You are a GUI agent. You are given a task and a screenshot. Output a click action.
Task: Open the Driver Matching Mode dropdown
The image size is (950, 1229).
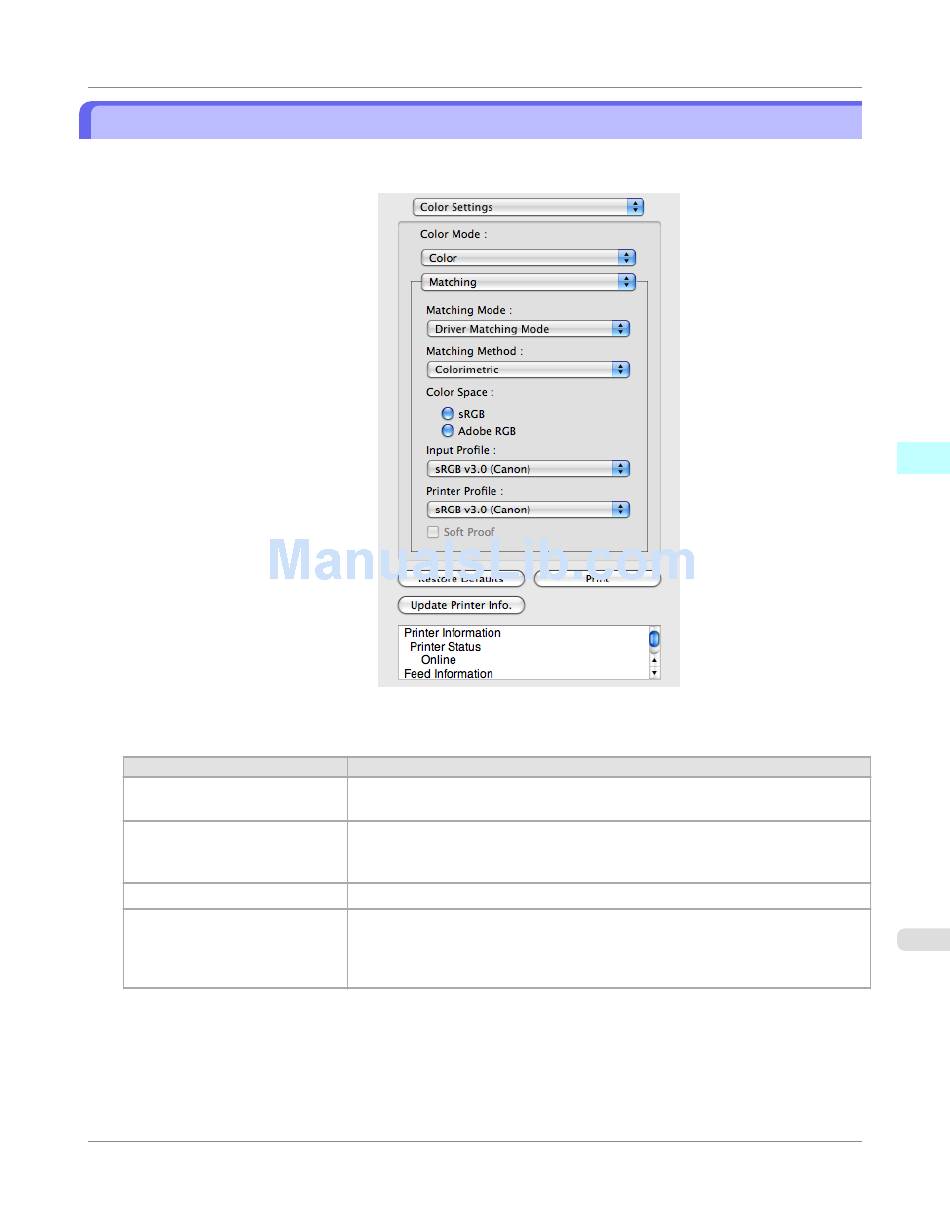click(528, 329)
